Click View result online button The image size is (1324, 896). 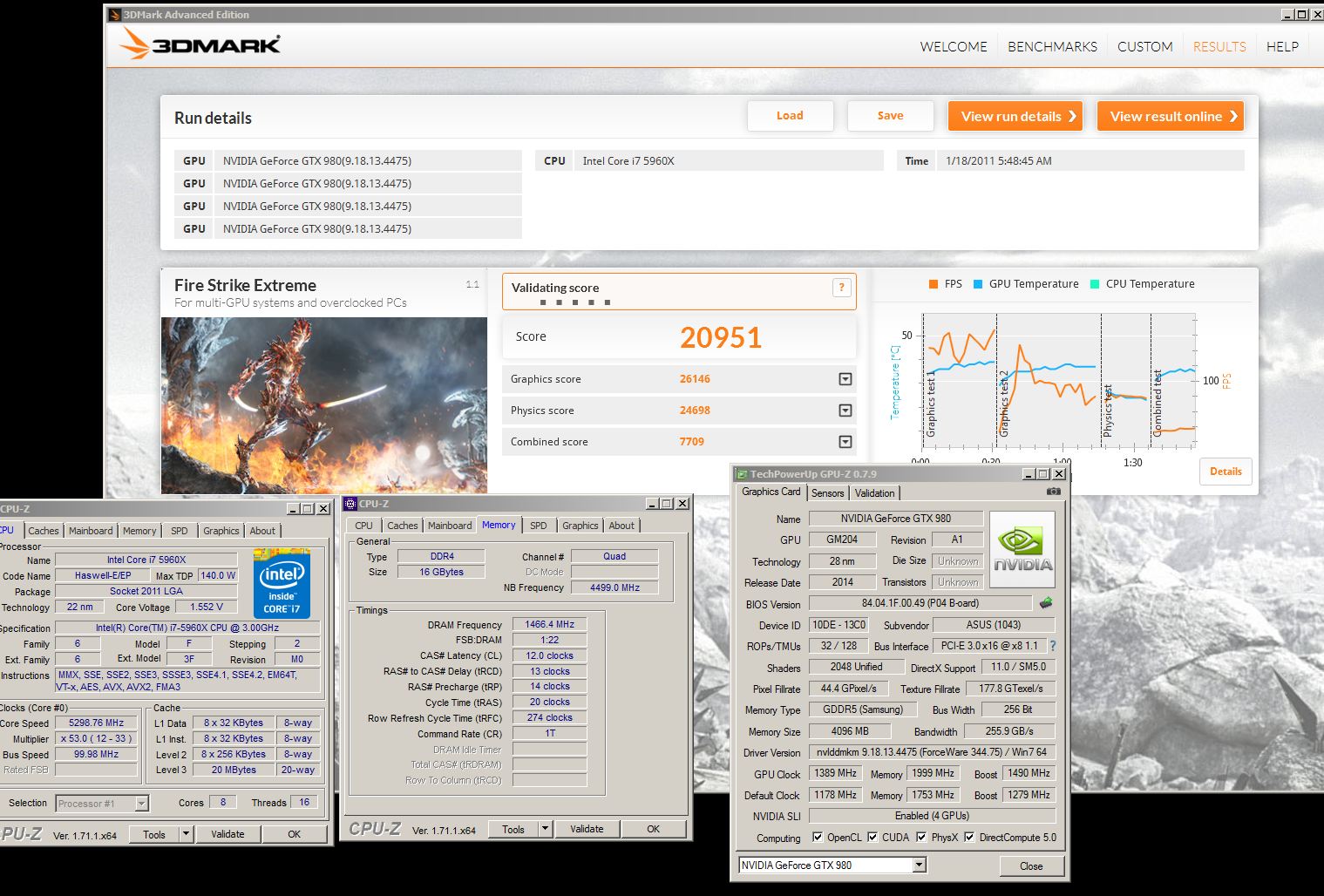(x=1171, y=116)
